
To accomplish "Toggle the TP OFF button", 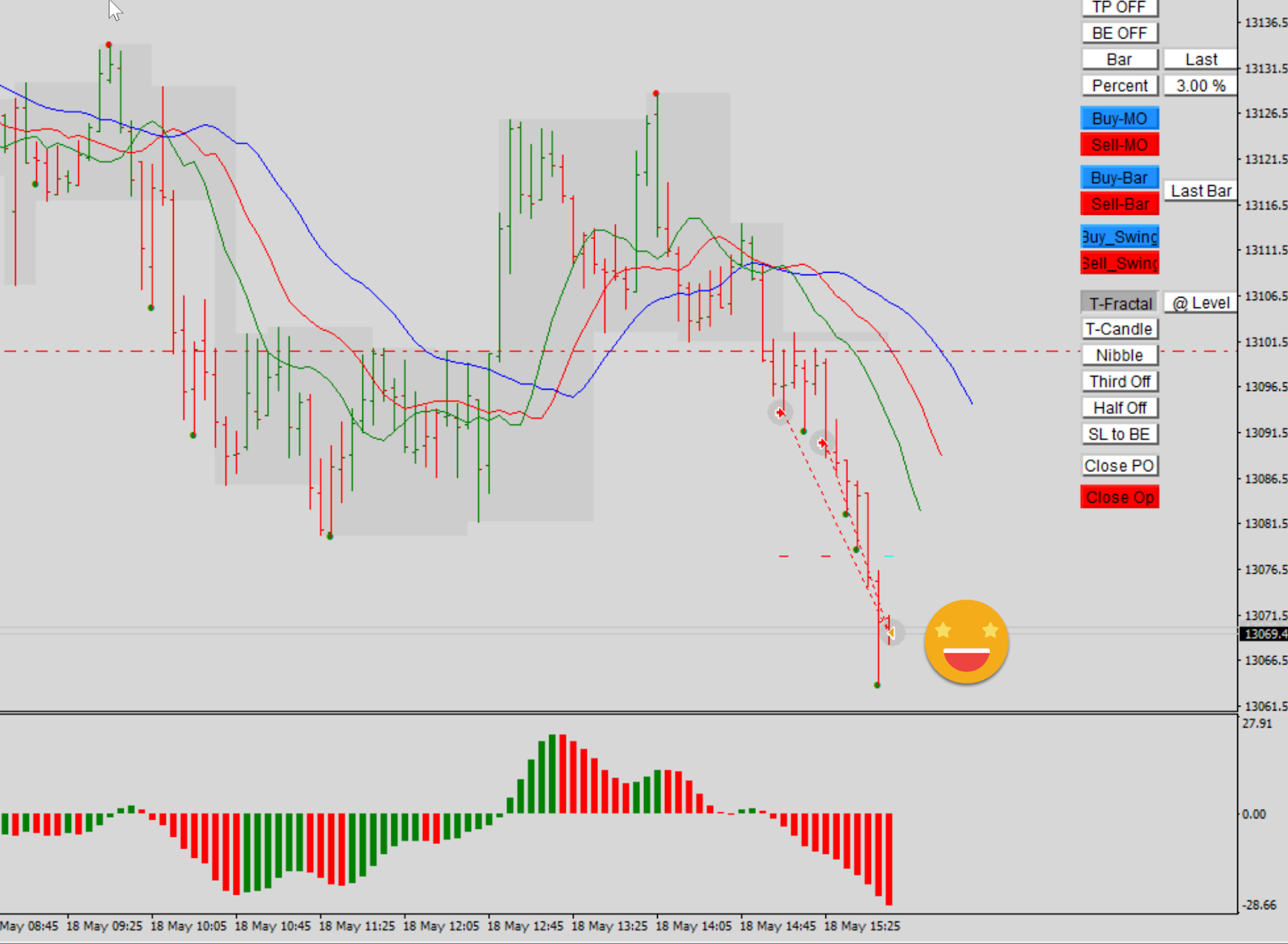I will point(1119,8).
